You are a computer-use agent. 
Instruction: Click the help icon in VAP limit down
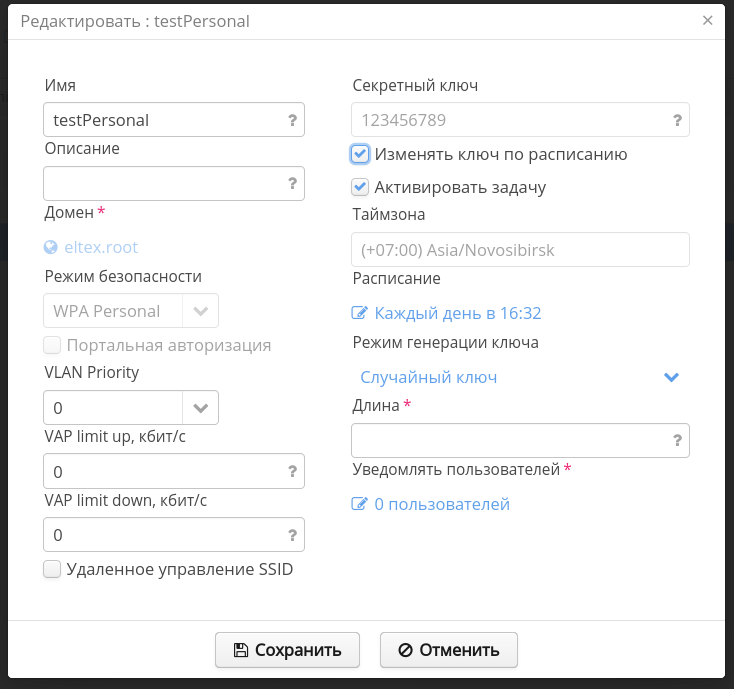[x=292, y=534]
